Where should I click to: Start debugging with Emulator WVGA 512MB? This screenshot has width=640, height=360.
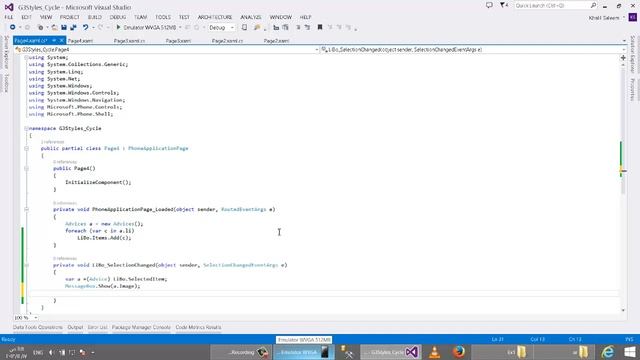pos(146,27)
